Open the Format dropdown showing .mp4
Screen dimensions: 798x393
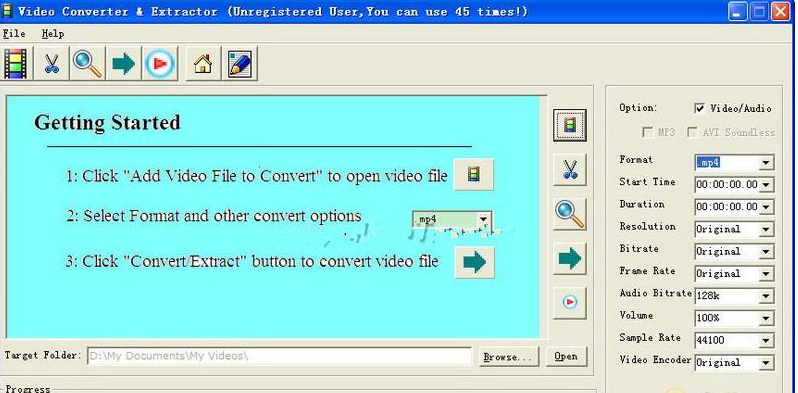(x=765, y=163)
